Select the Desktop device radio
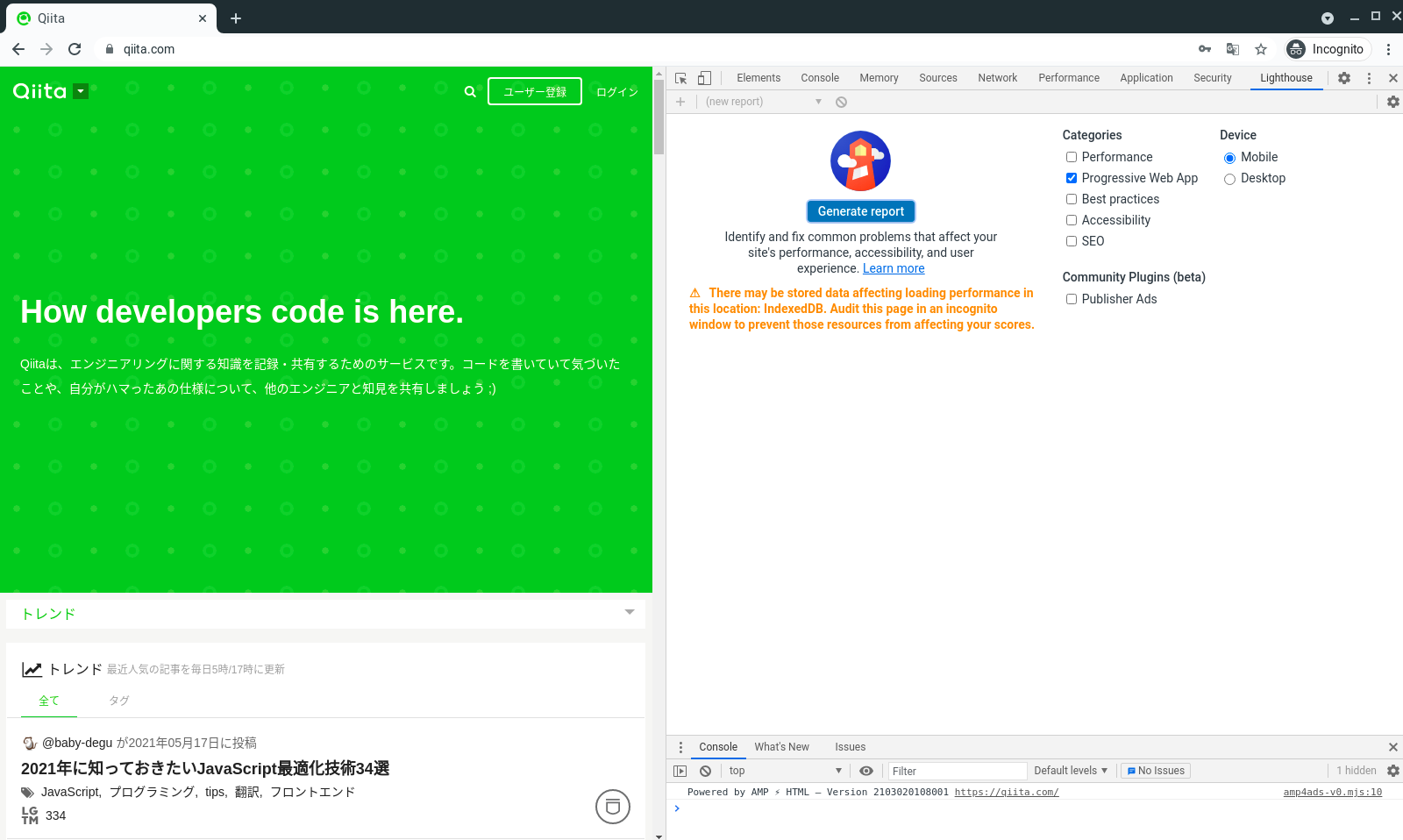Image resolution: width=1403 pixels, height=840 pixels. [x=1229, y=179]
